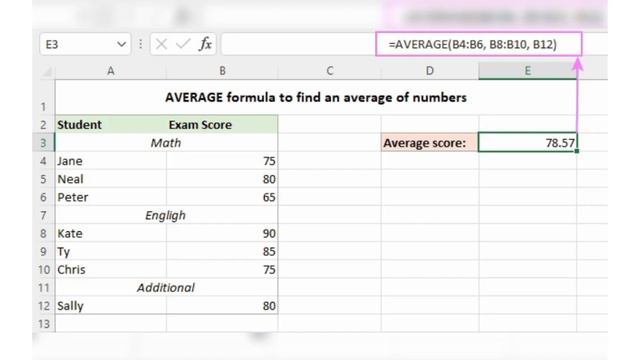Click the 'Peter' cell
The width and height of the screenshot is (640, 360).
(111, 197)
